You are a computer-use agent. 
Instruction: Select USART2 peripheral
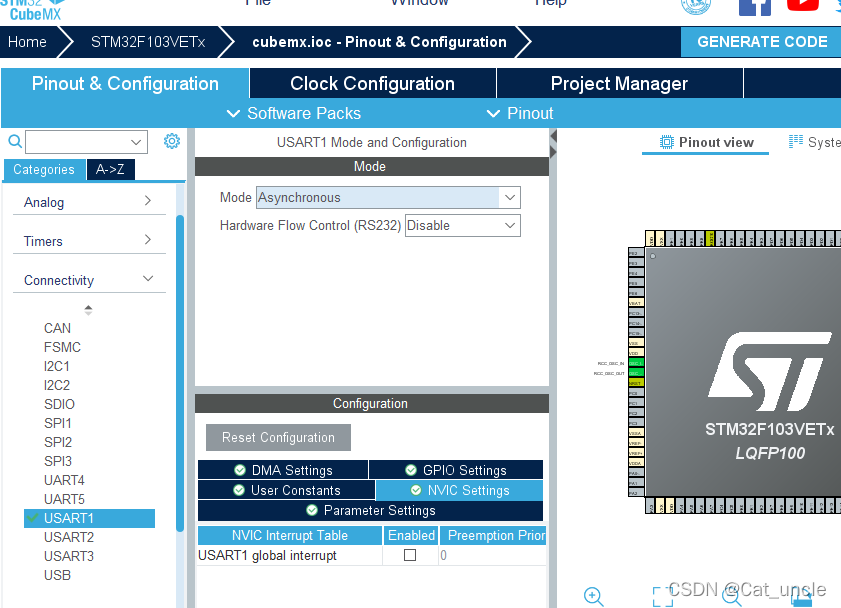69,537
